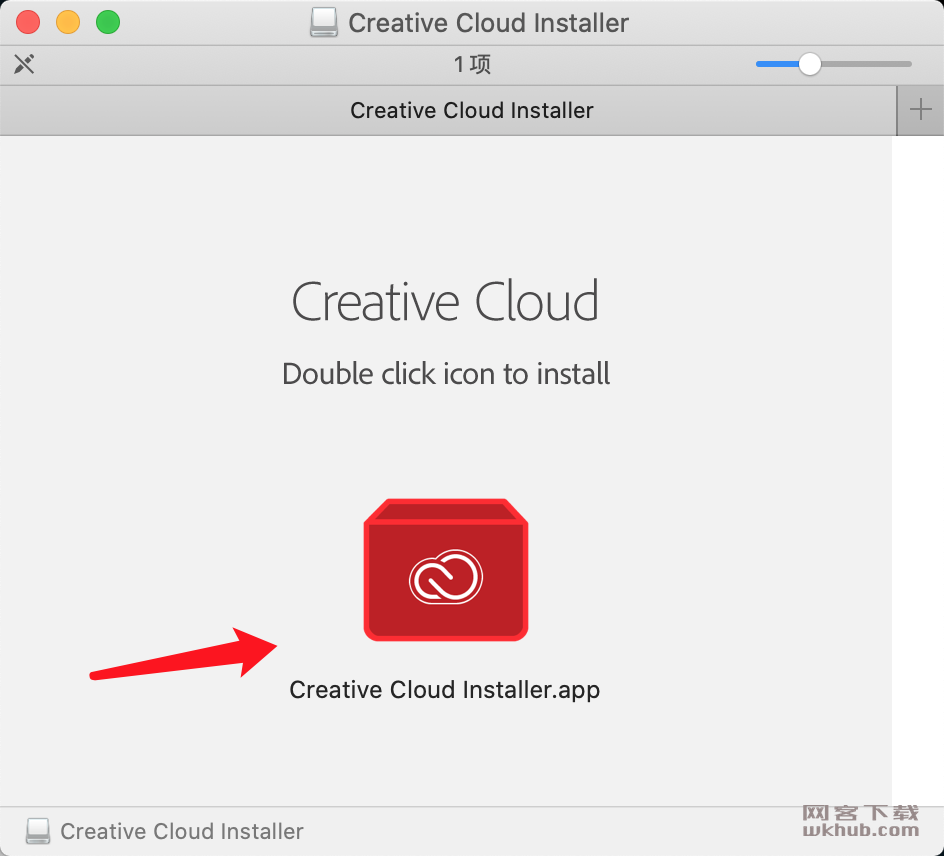Open the red Creative Cloud Installer app icon

446,570
